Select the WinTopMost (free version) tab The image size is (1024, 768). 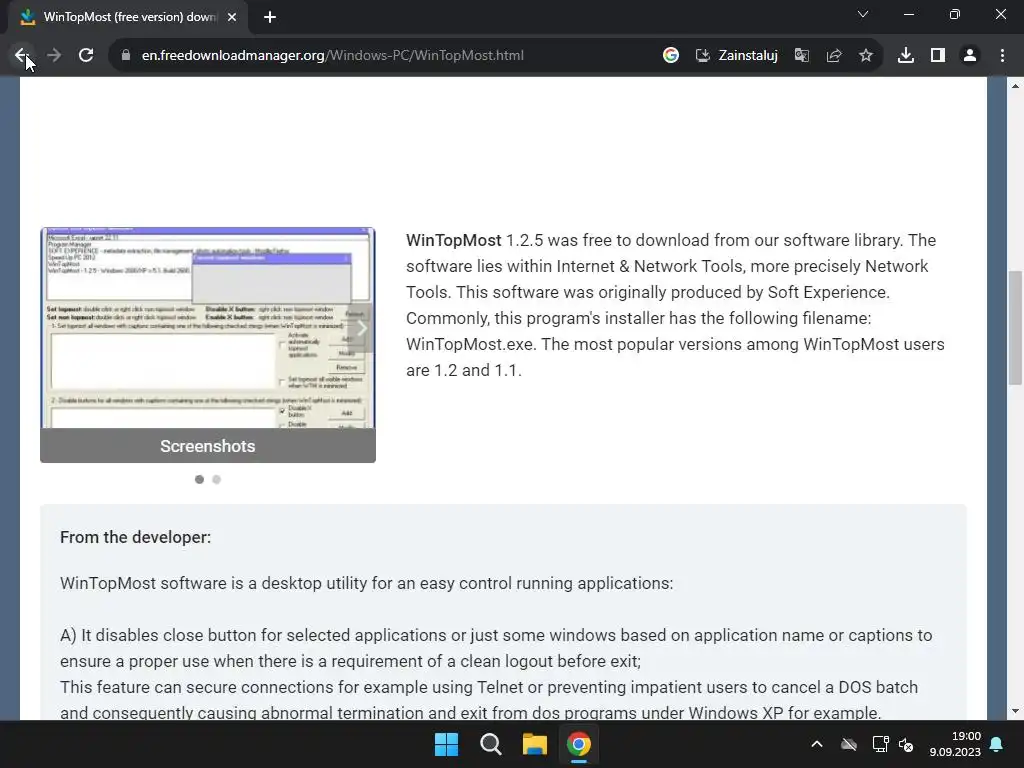[128, 17]
